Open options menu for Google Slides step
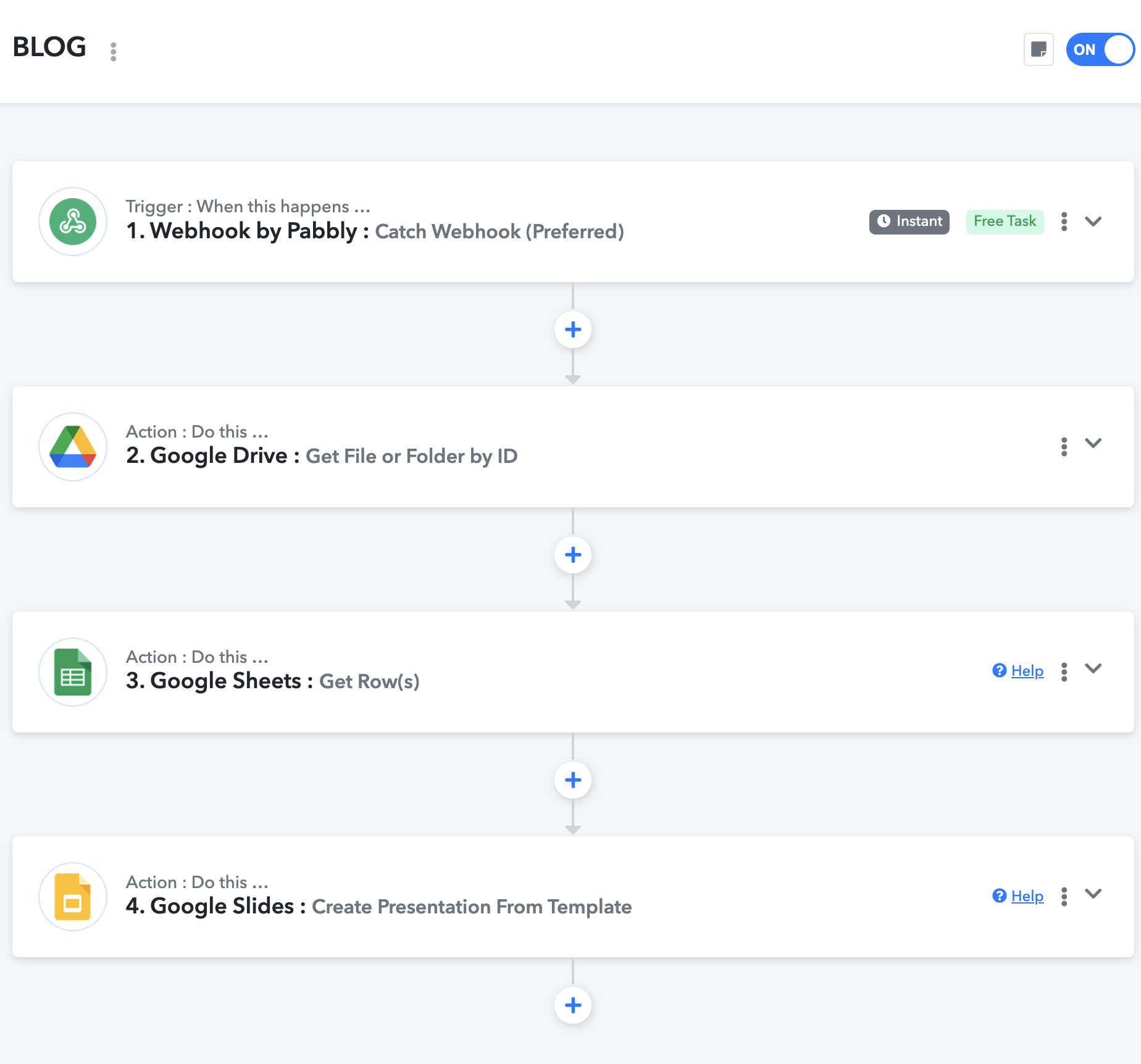The width and height of the screenshot is (1141, 1064). pyautogui.click(x=1064, y=897)
